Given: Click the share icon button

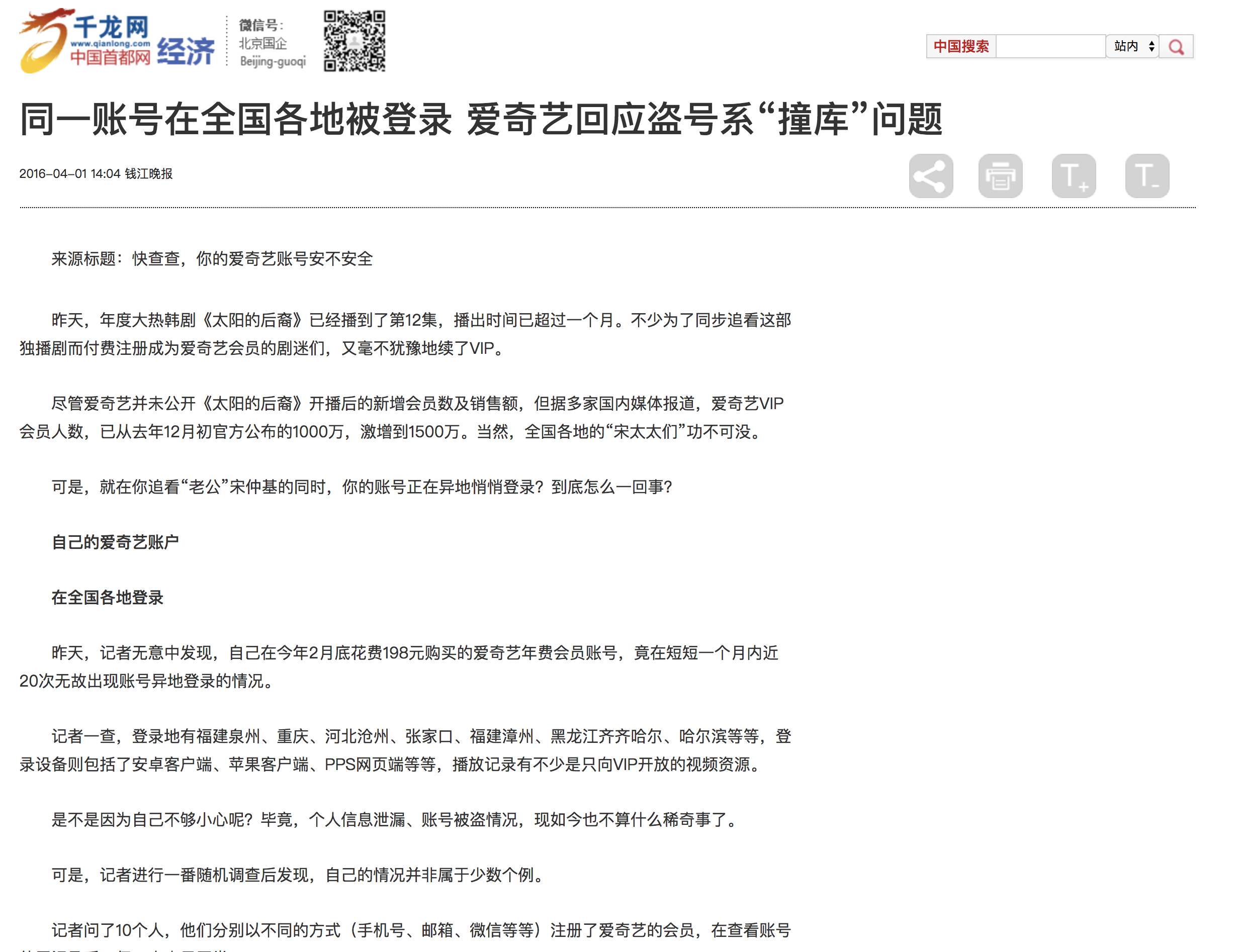Looking at the screenshot, I should coord(931,175).
